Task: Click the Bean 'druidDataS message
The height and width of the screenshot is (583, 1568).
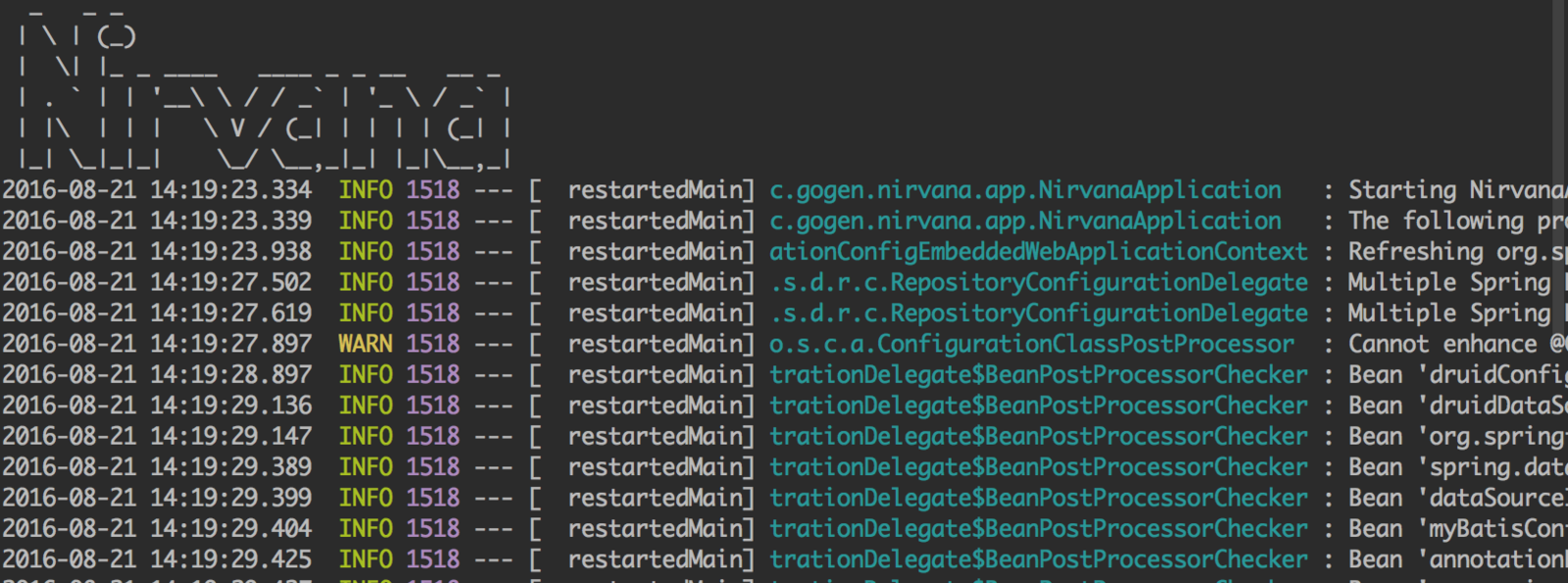Action: click(x=1457, y=406)
